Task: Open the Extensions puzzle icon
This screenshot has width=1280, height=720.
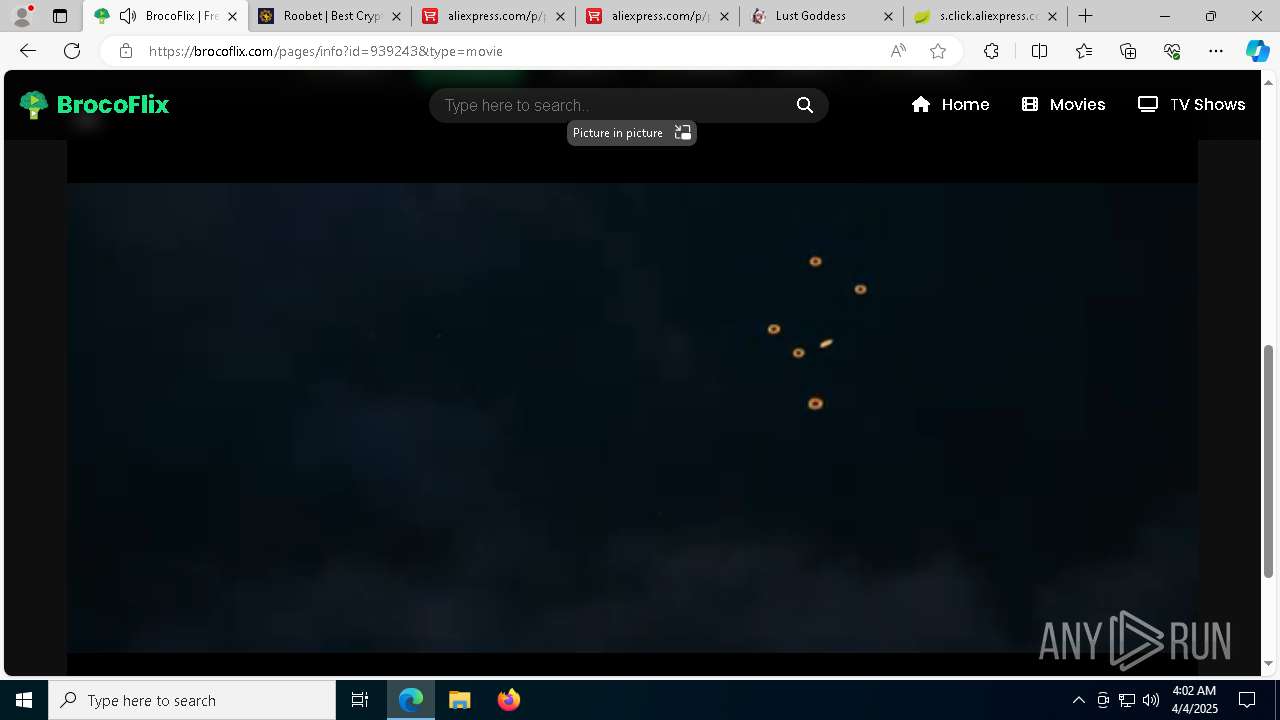Action: [991, 51]
